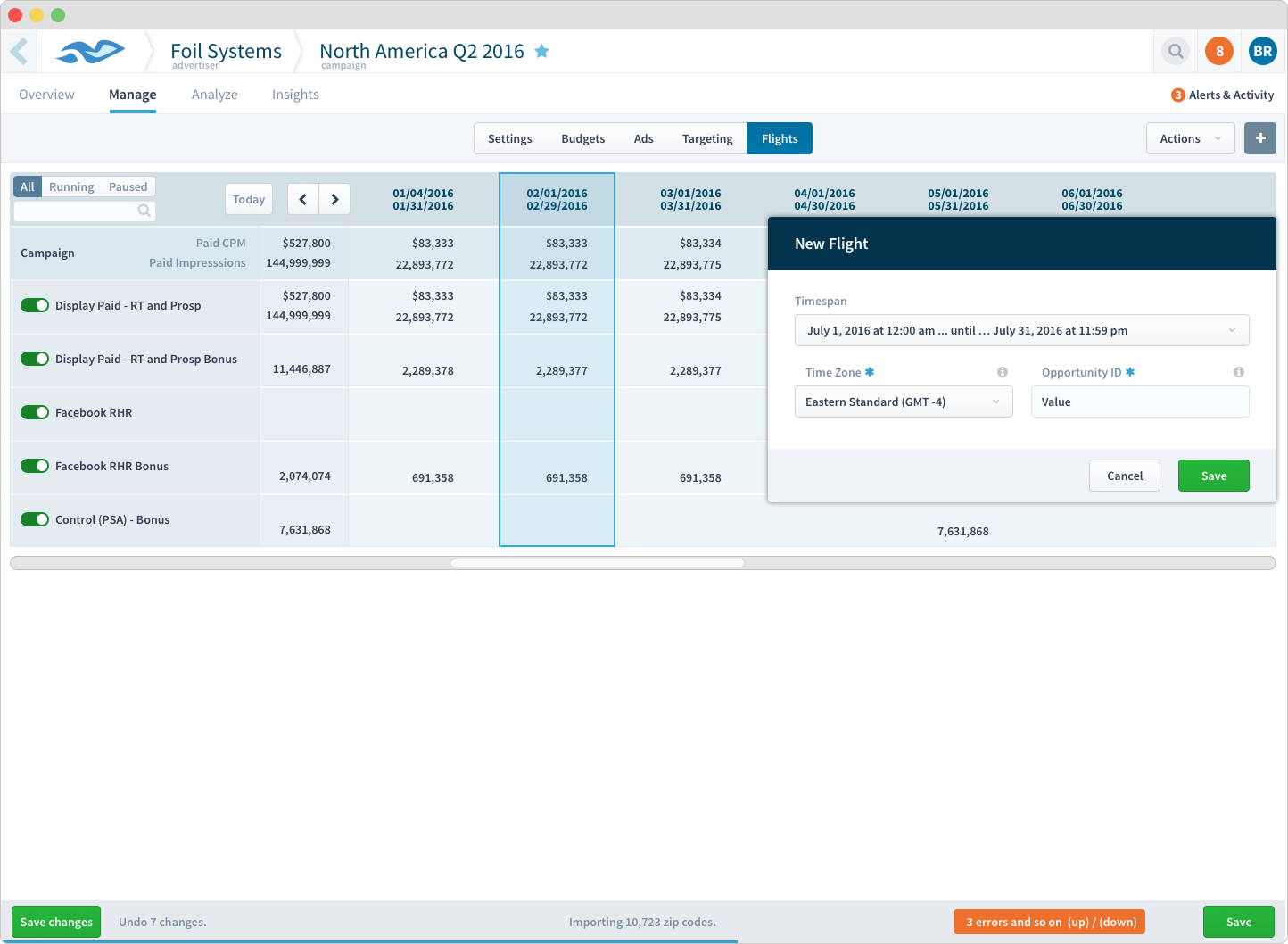Open the Targeting sub-tab
This screenshot has height=944, width=1288.
click(x=707, y=138)
